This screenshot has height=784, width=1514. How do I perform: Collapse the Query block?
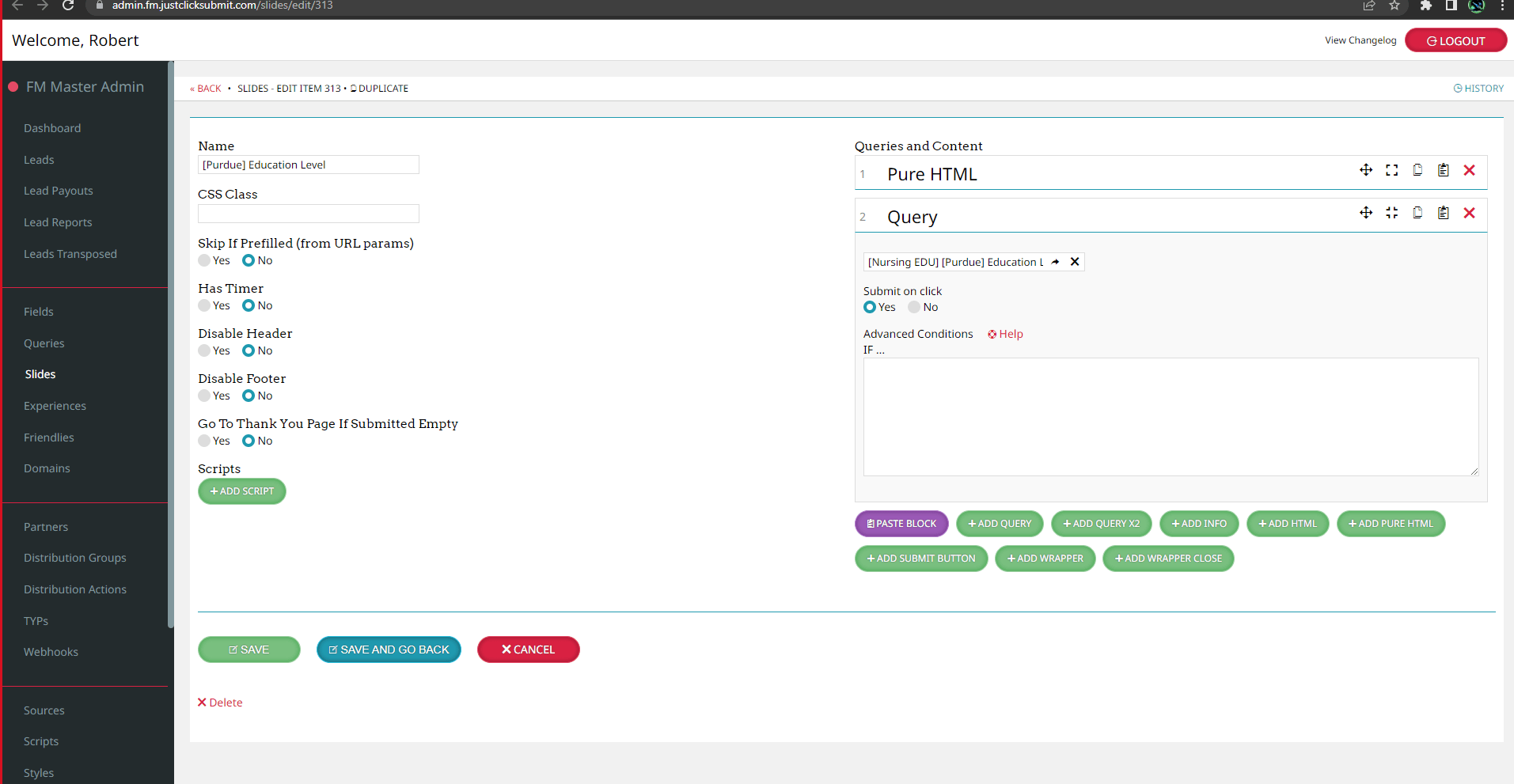tap(1391, 213)
